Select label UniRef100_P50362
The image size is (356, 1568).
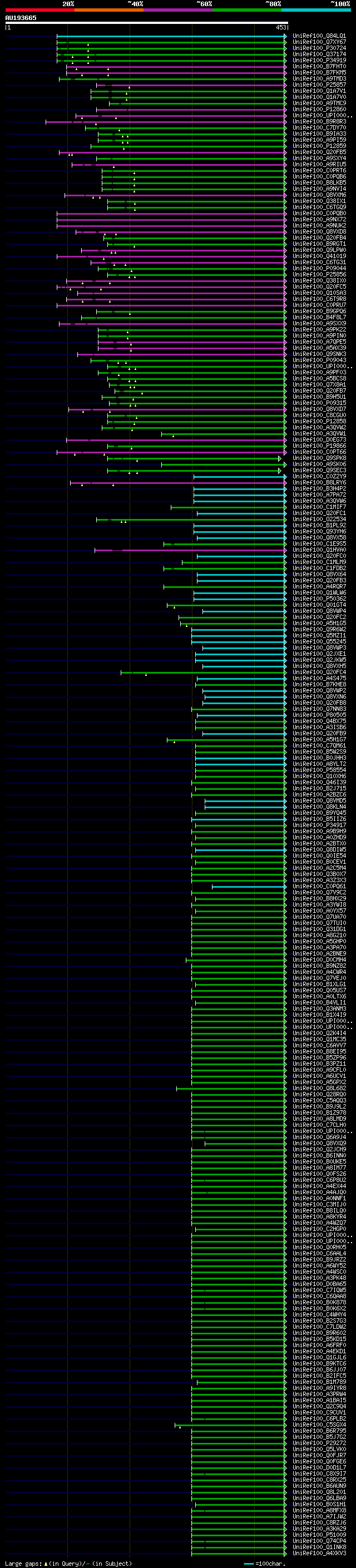pos(319,599)
